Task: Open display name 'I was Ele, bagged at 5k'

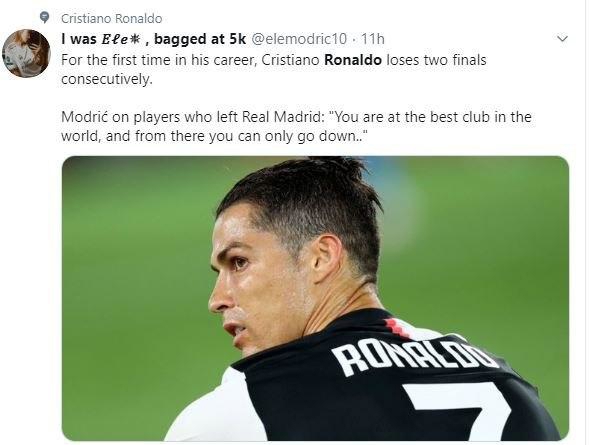Action: 153,39
